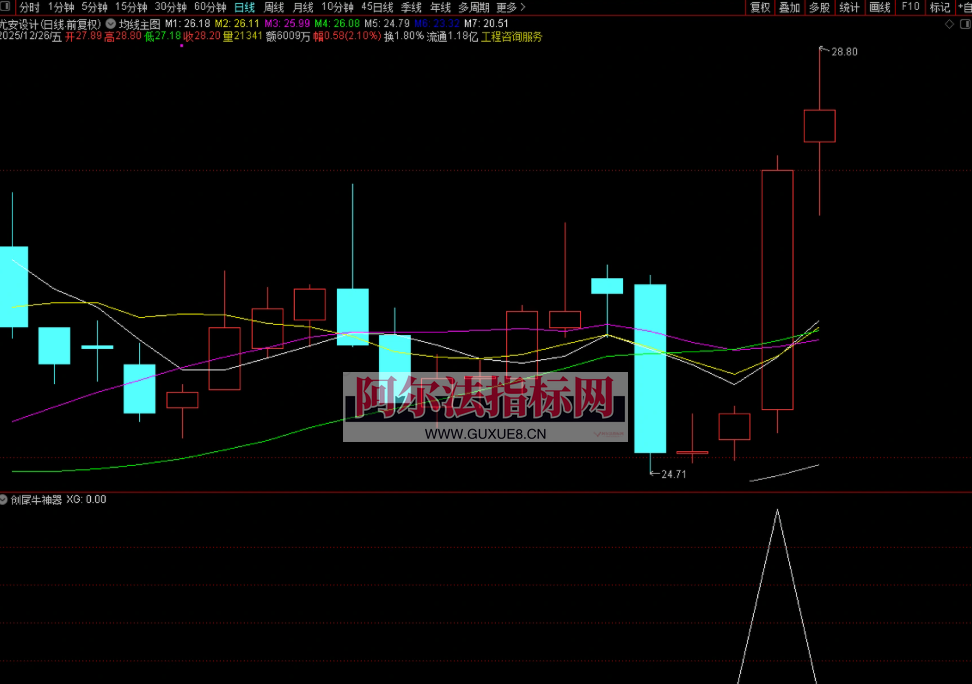The image size is (972, 684).
Task: Open the 分时 intraday view
Action: tap(30, 7)
